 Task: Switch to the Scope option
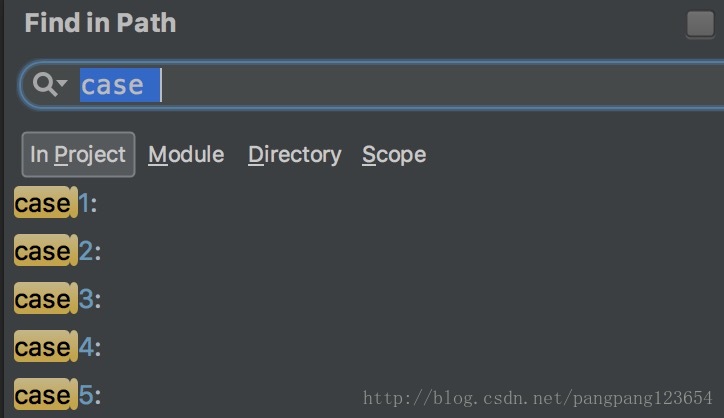coord(394,155)
